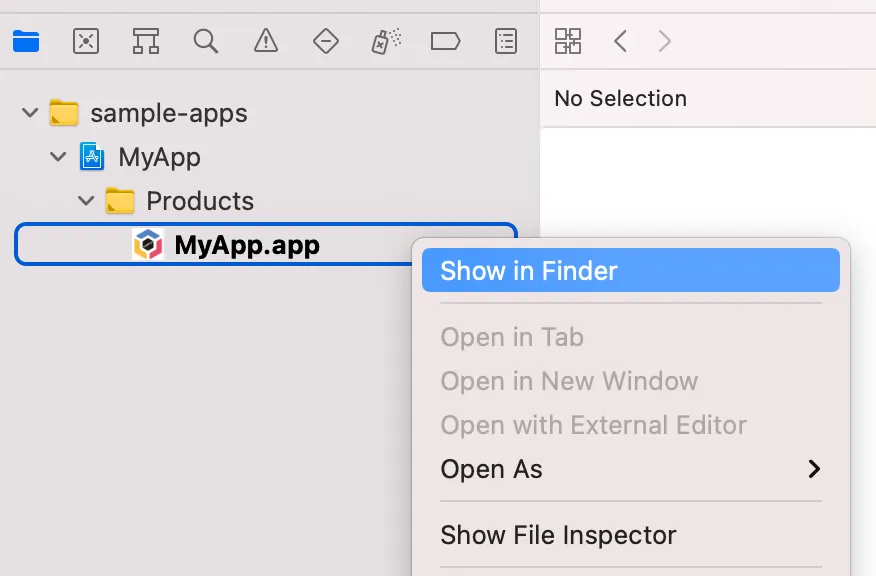Go back with the left chevron

(621, 41)
